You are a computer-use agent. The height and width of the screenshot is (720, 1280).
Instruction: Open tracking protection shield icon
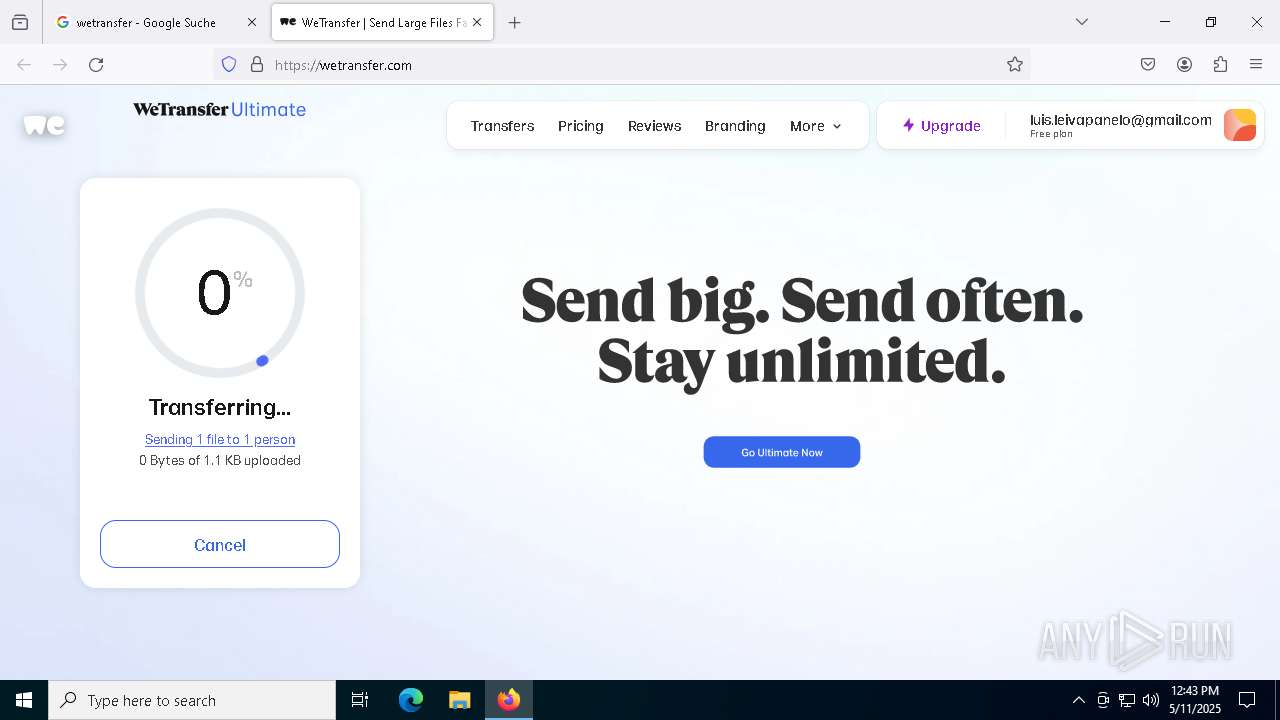229,65
